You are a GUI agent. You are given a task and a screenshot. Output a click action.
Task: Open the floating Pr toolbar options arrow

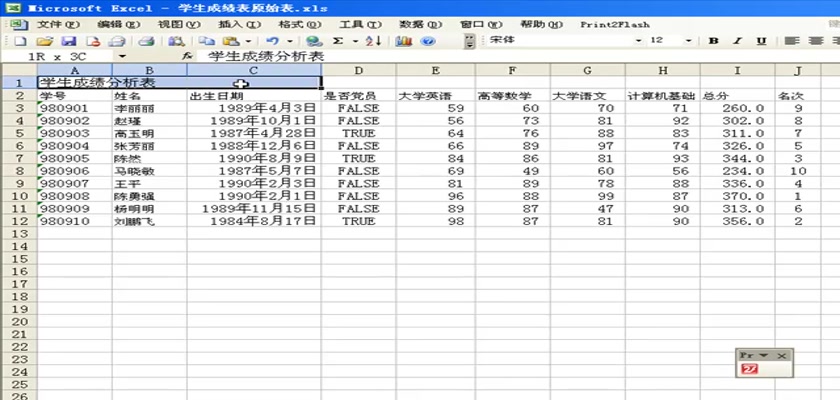coord(764,356)
